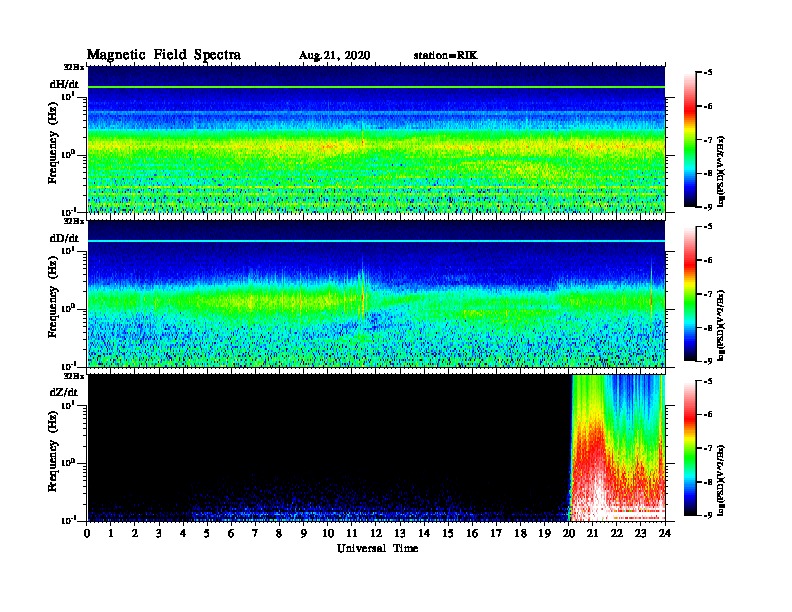Click the "Magnetic Field Spectra" title
This screenshot has height=612, width=792.
click(x=164, y=55)
